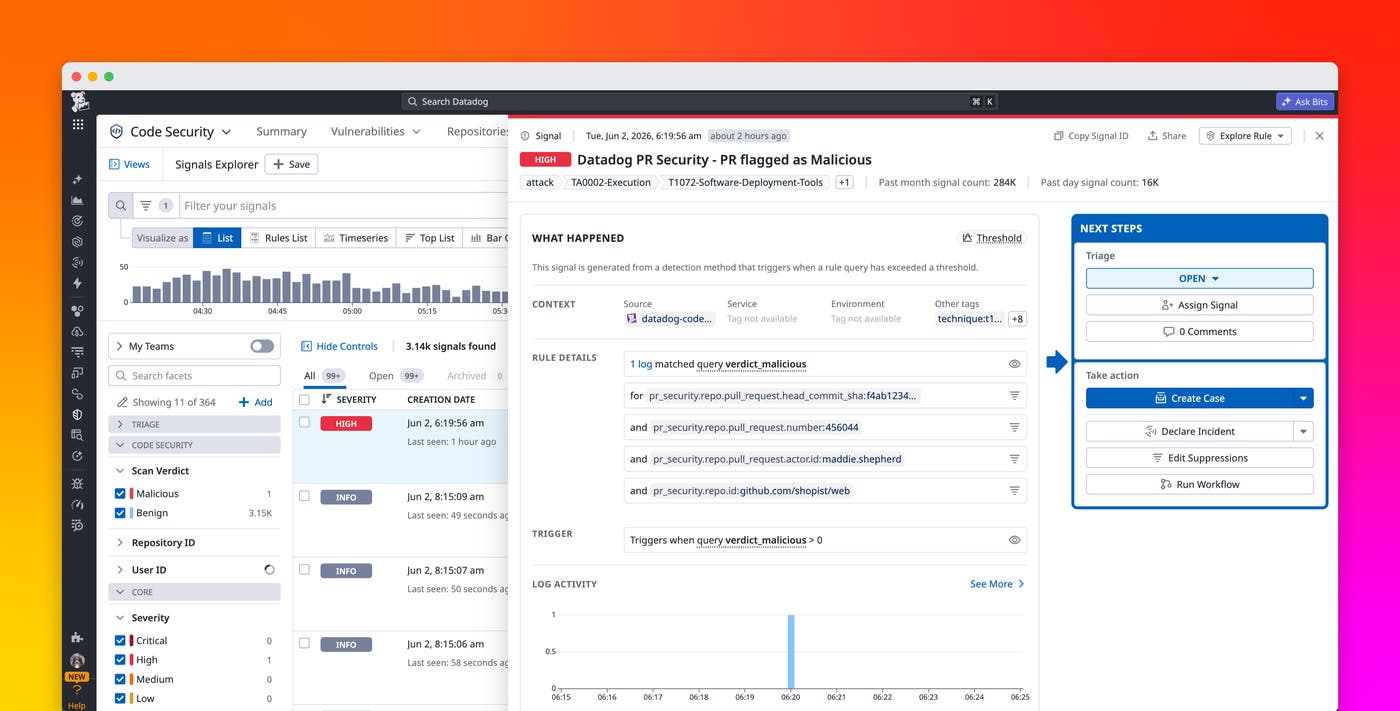Tick the select-all signals header checkbox

point(305,400)
